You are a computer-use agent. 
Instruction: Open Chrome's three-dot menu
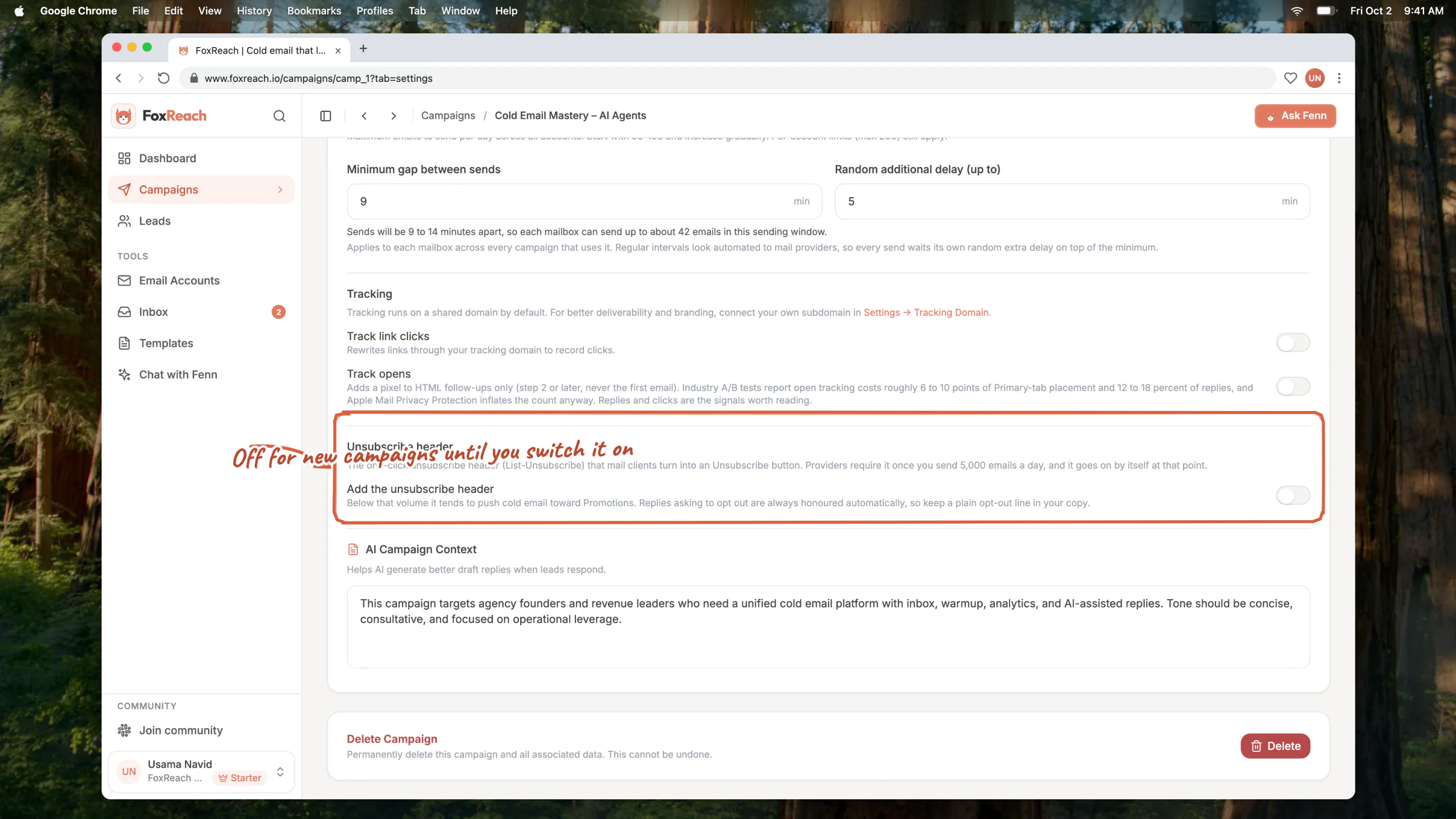[1339, 78]
